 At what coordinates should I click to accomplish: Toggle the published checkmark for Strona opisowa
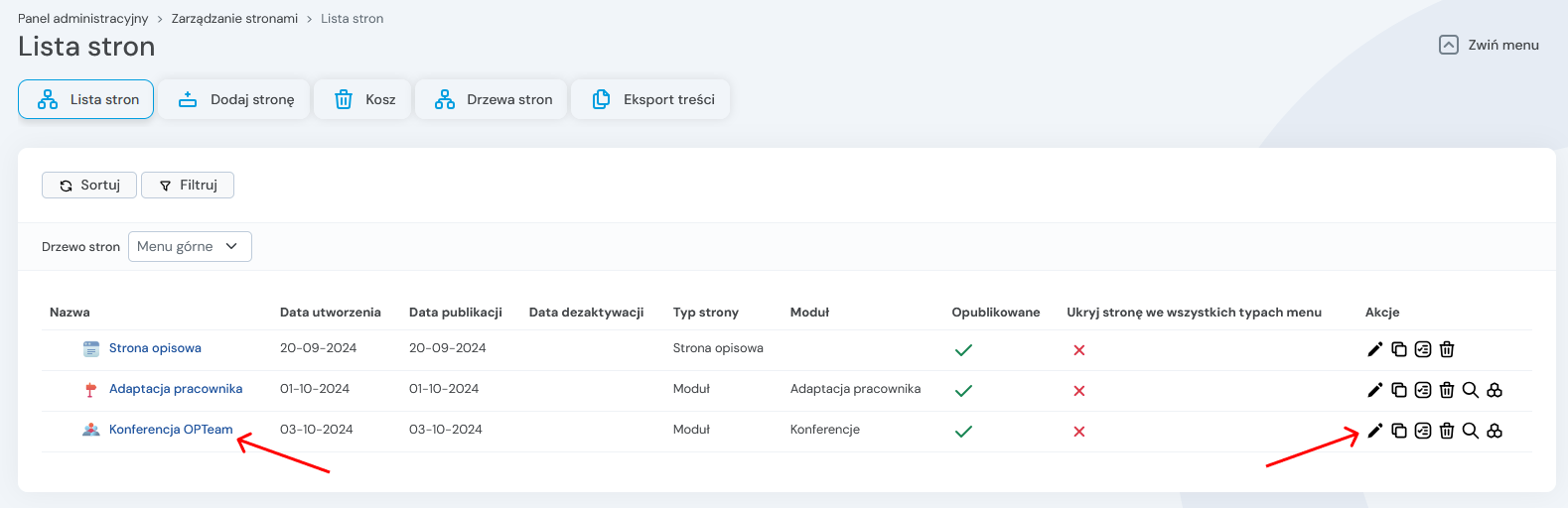[x=962, y=350]
